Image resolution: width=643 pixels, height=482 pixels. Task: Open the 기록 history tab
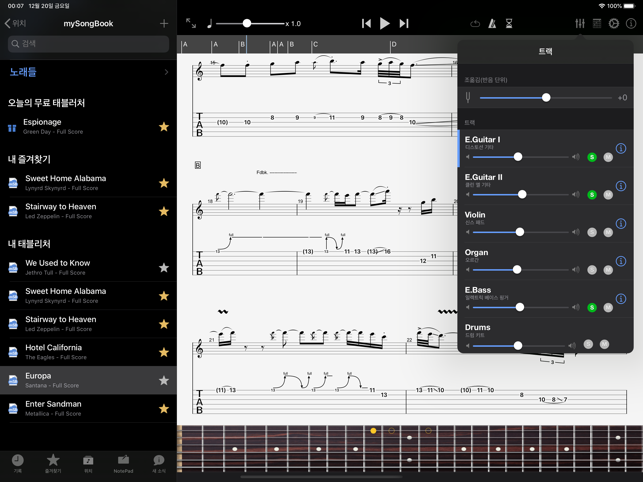click(18, 463)
